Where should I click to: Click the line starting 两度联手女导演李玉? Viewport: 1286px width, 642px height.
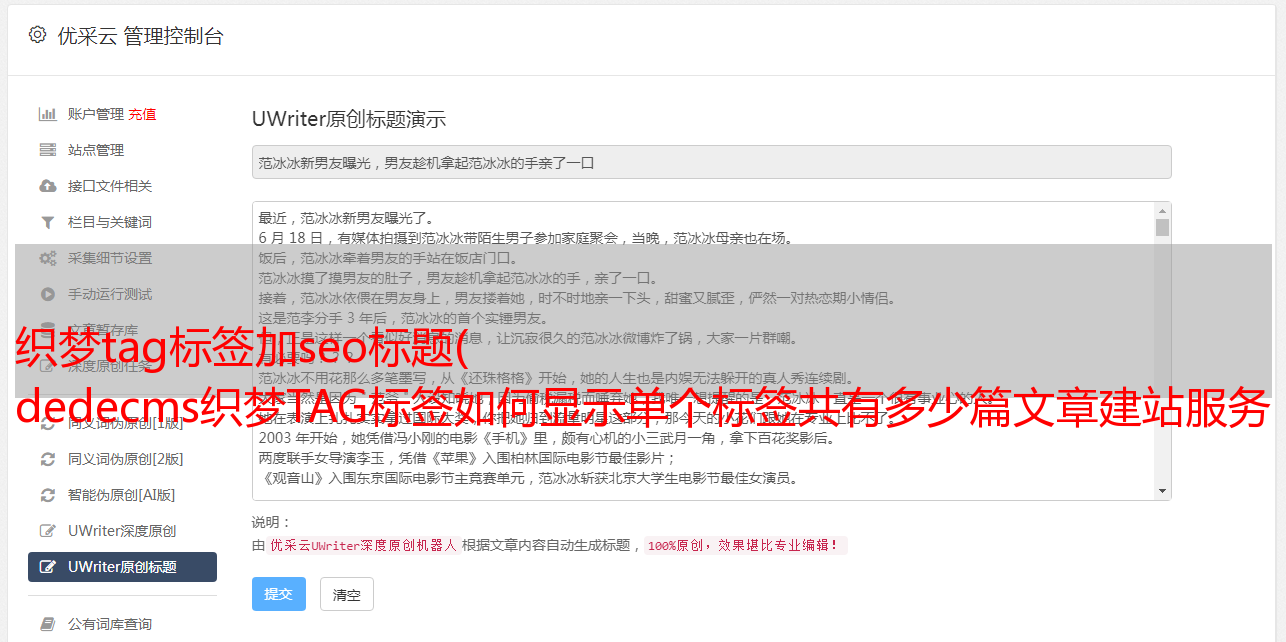[x=467, y=458]
